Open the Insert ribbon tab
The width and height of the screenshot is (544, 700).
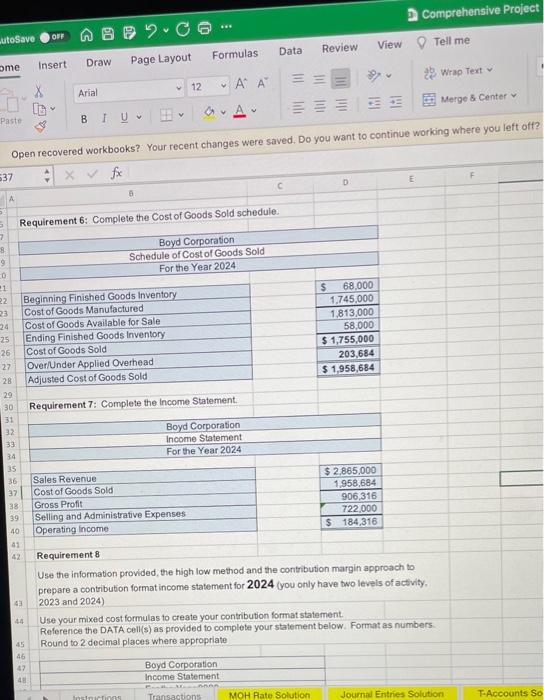pos(52,65)
